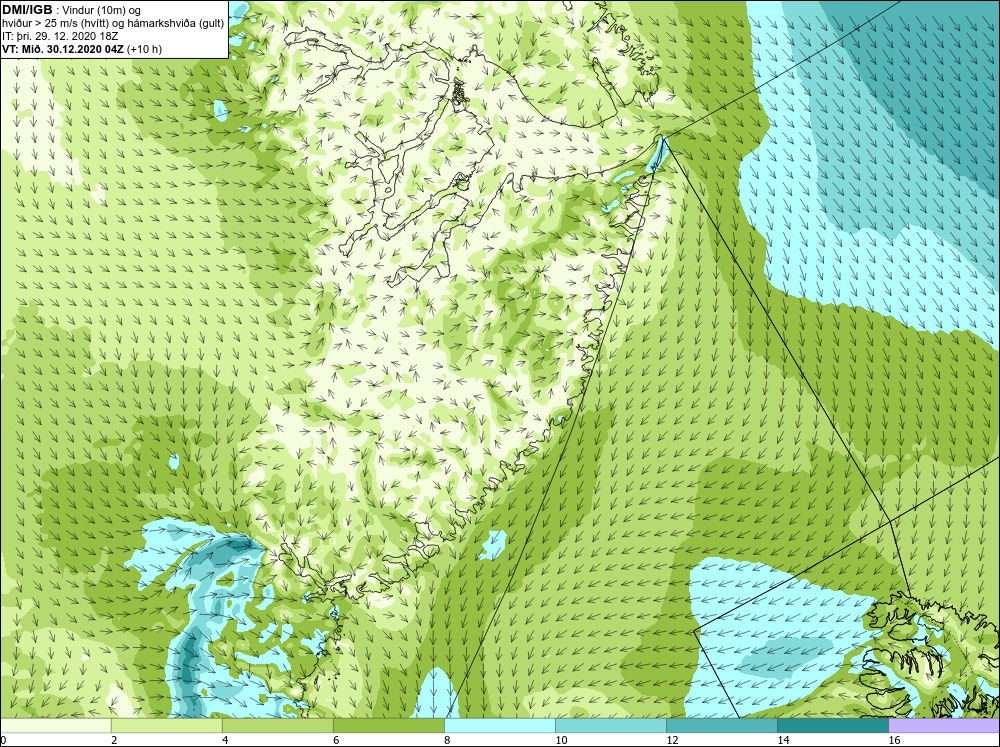The width and height of the screenshot is (1000, 747).
Task: Click the scale label '8' under the legend
Action: [447, 740]
